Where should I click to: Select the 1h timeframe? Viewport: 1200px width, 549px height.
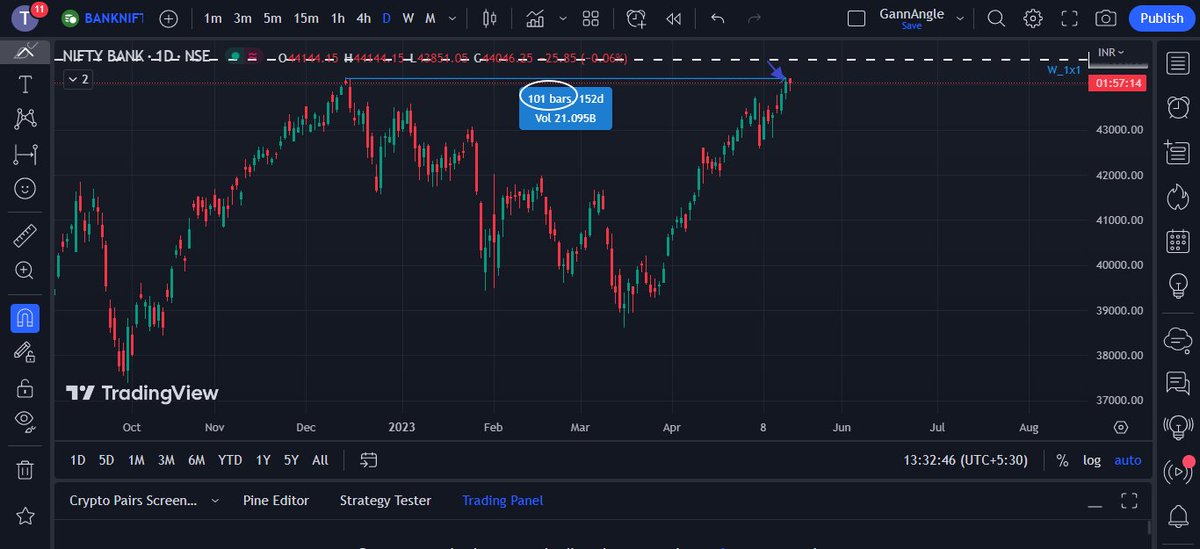(338, 18)
